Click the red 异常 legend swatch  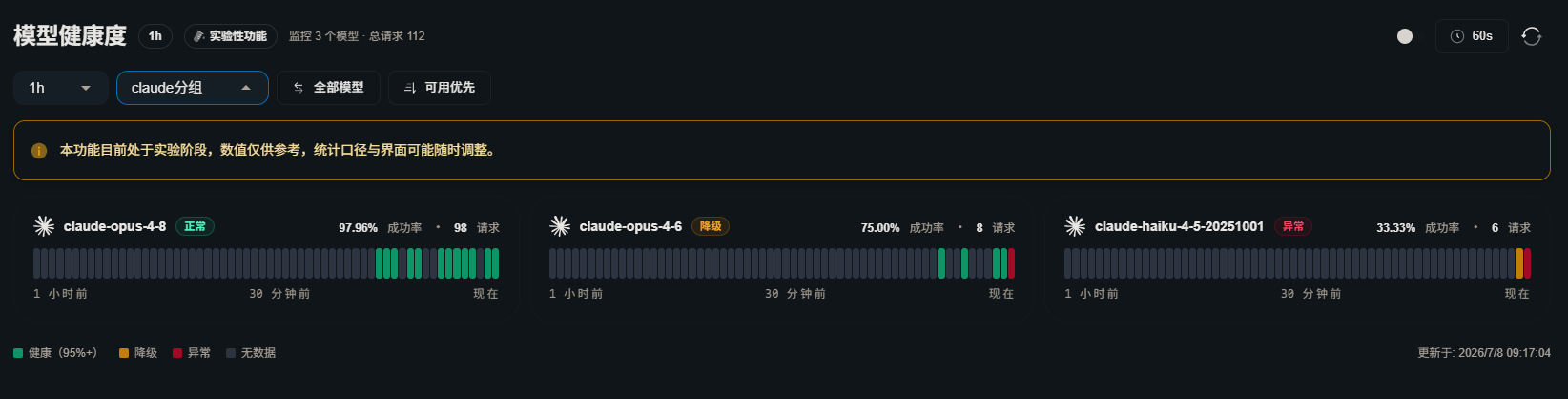tap(177, 353)
